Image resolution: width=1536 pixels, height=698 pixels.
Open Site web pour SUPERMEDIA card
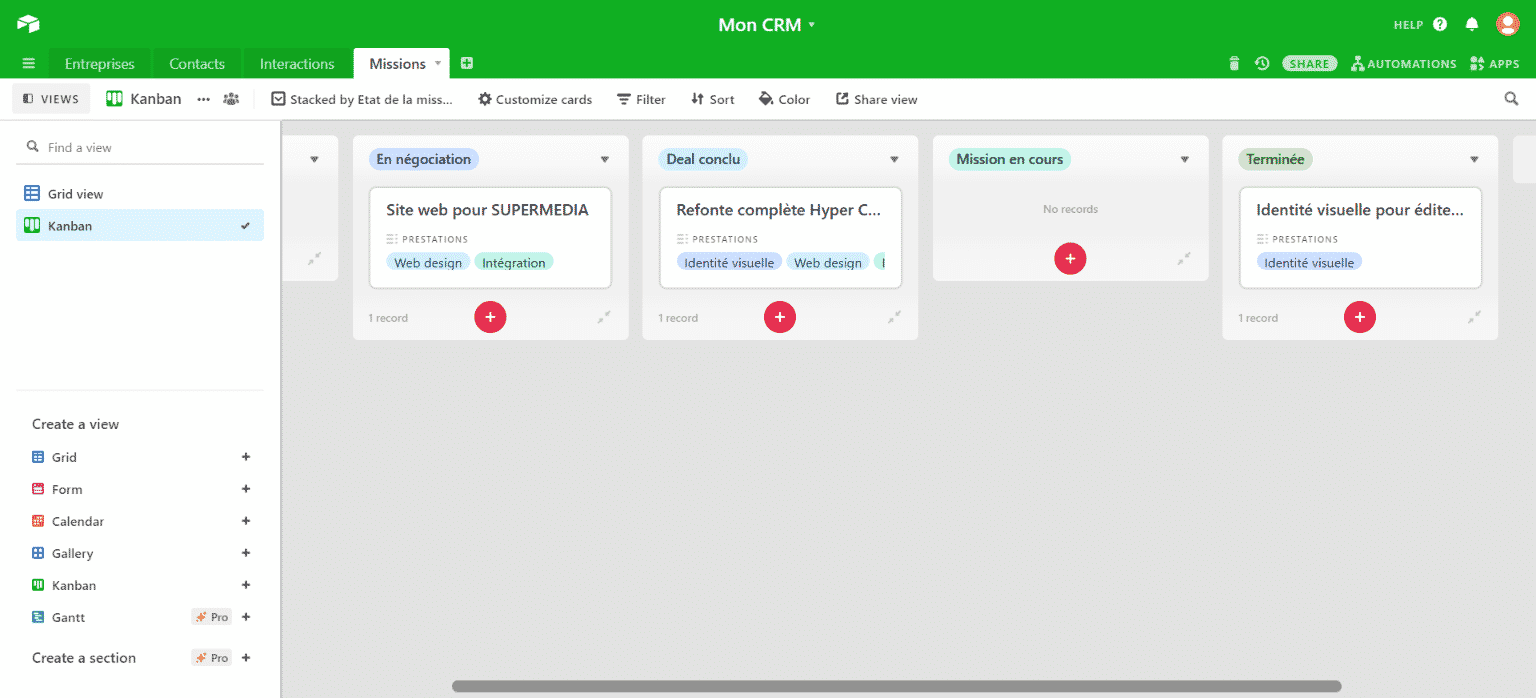tap(490, 238)
